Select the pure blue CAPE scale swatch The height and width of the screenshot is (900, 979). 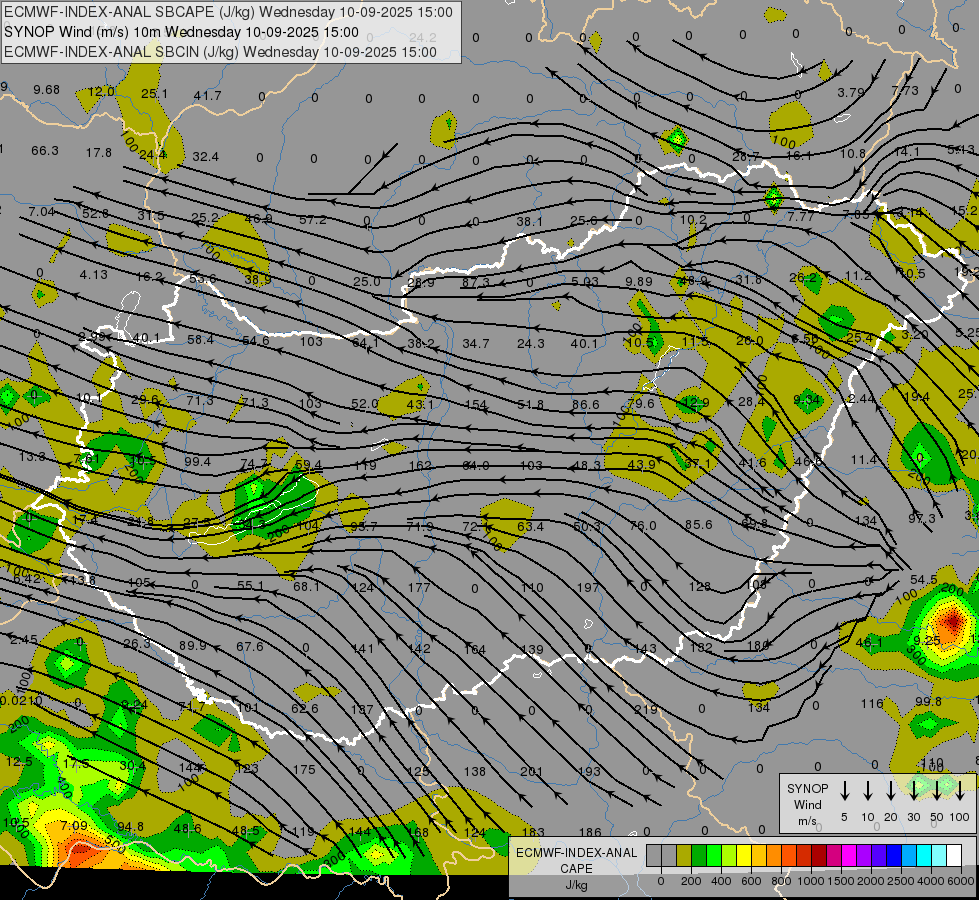[x=893, y=856]
